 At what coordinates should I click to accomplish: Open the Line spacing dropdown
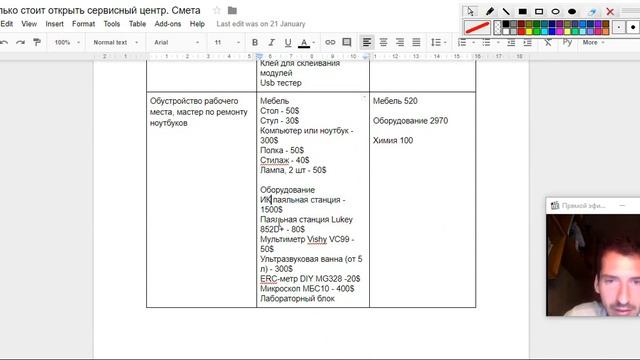pyautogui.click(x=439, y=42)
